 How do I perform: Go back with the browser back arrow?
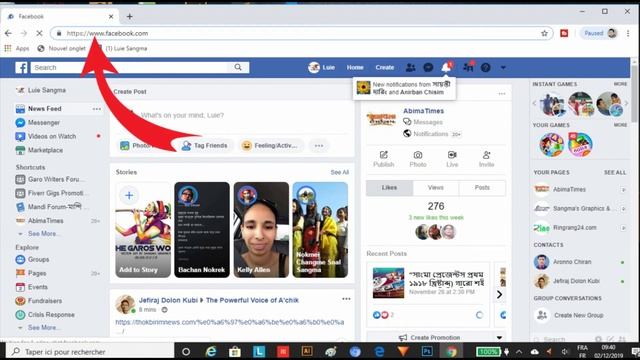point(8,33)
